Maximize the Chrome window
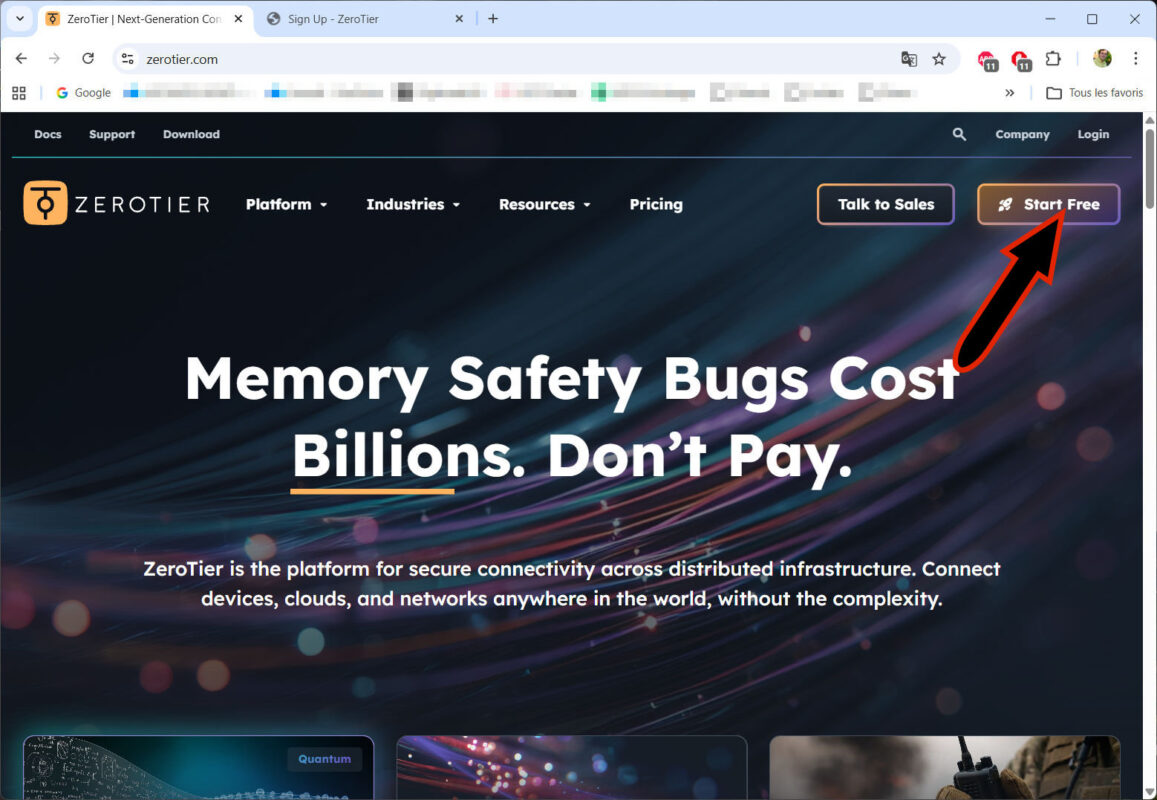 tap(1092, 19)
